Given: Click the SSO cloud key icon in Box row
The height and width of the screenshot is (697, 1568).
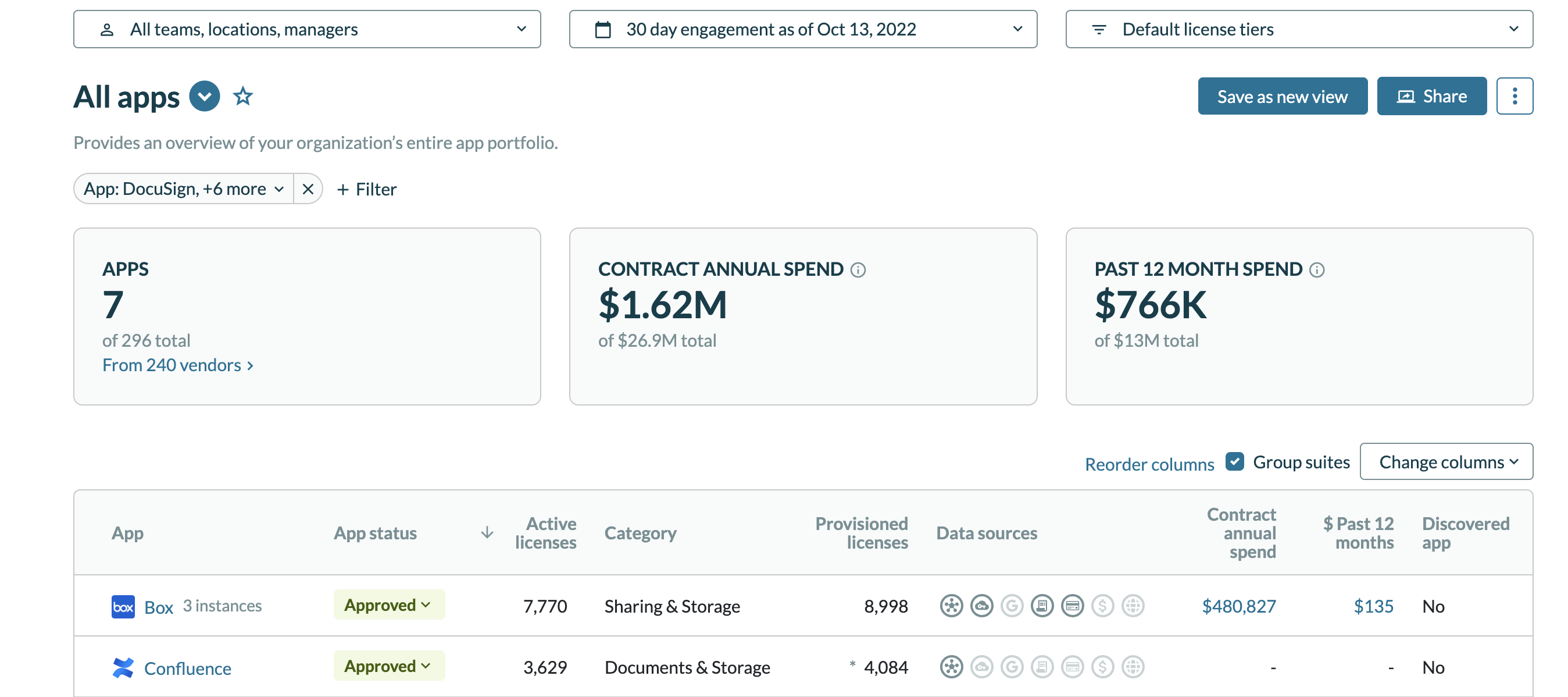Looking at the screenshot, I should point(981,606).
